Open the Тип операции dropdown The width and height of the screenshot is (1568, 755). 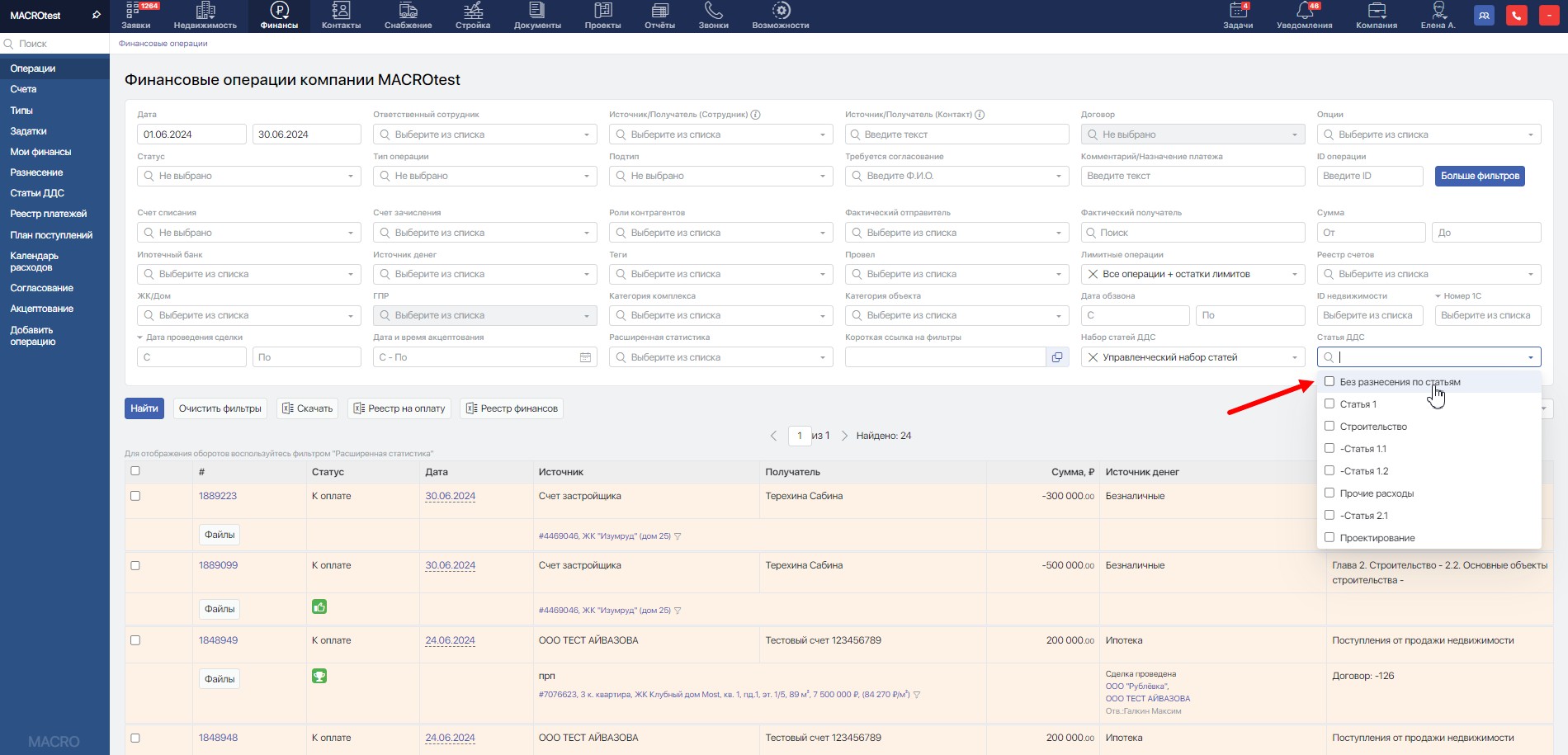pyautogui.click(x=485, y=176)
